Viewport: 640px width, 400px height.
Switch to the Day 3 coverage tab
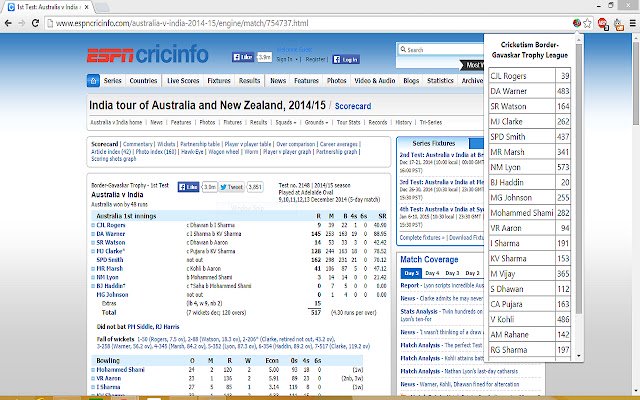pos(452,273)
